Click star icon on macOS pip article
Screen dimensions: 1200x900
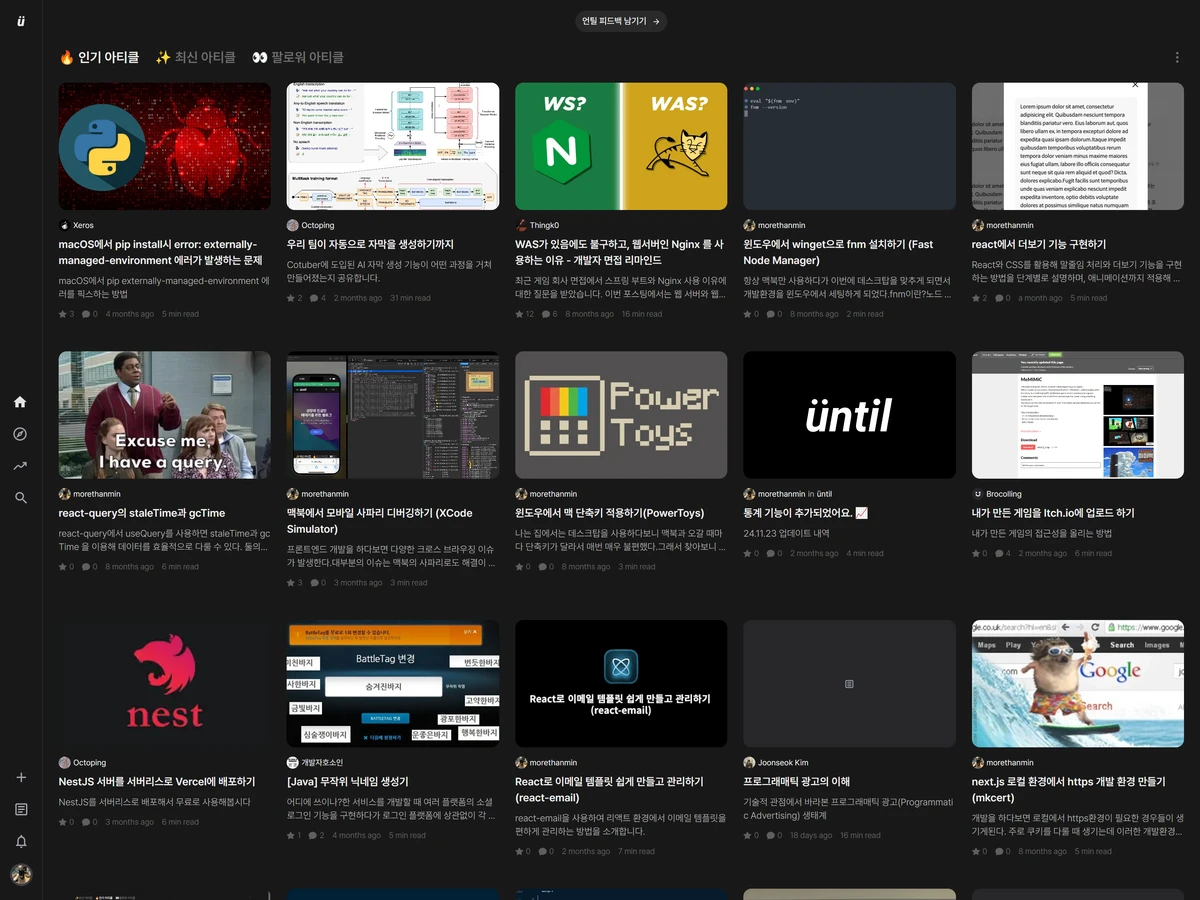tap(63, 314)
